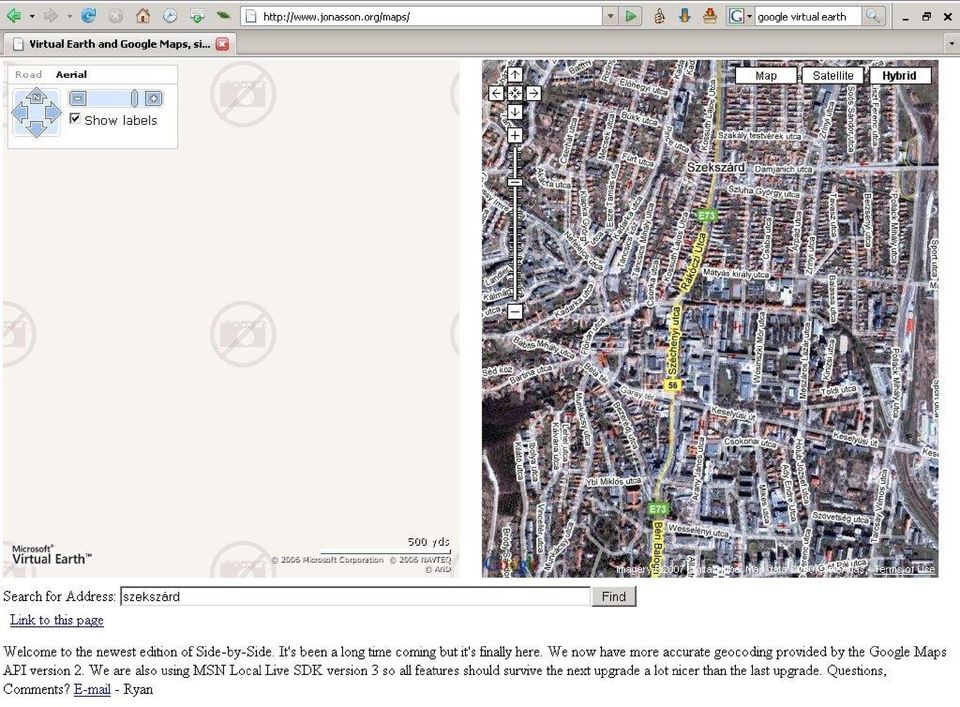The image size is (960, 707).
Task: Click the orange down-arrow toolbar icon
Action: click(684, 16)
